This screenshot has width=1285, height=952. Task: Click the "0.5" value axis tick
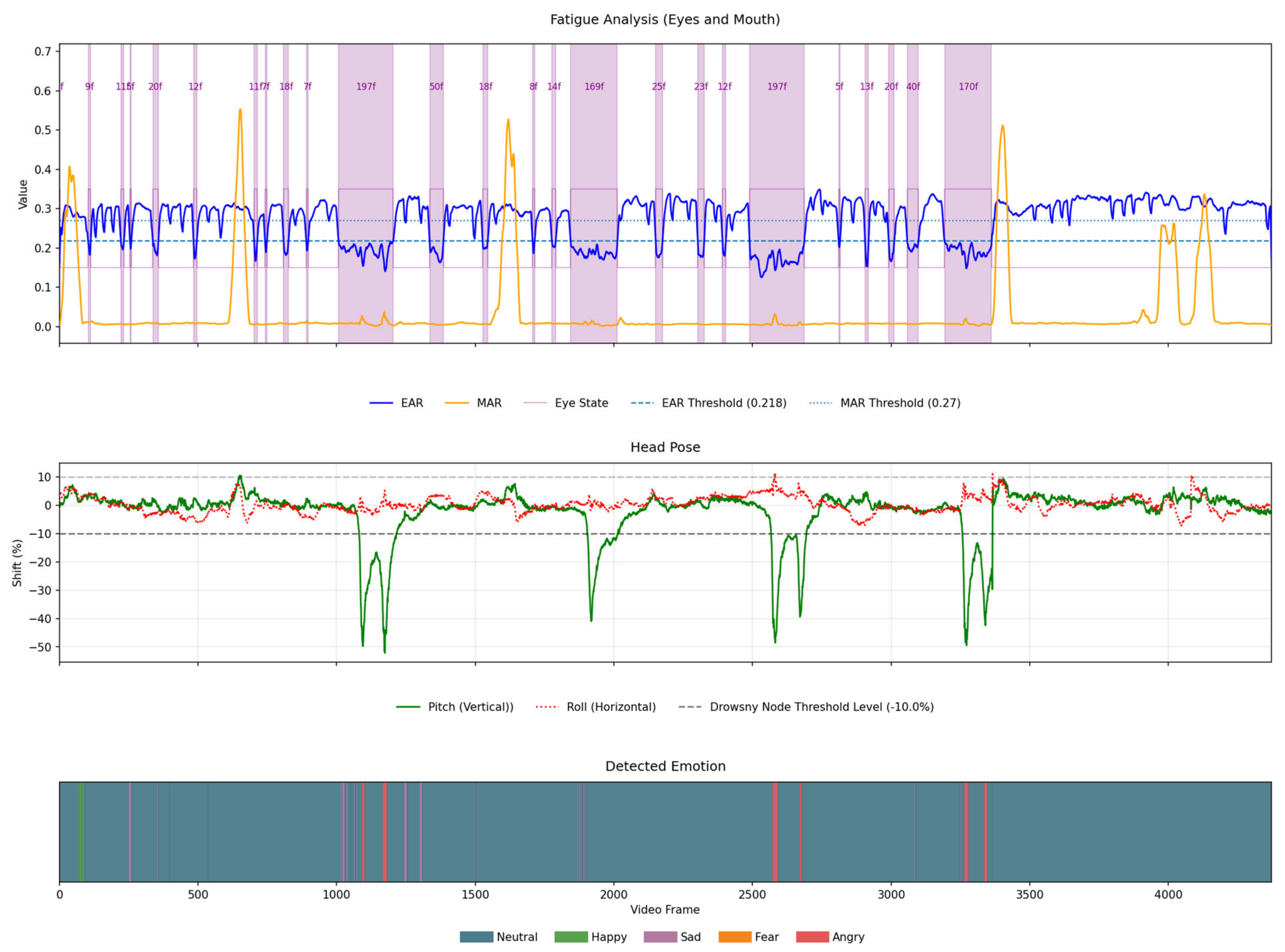43,130
